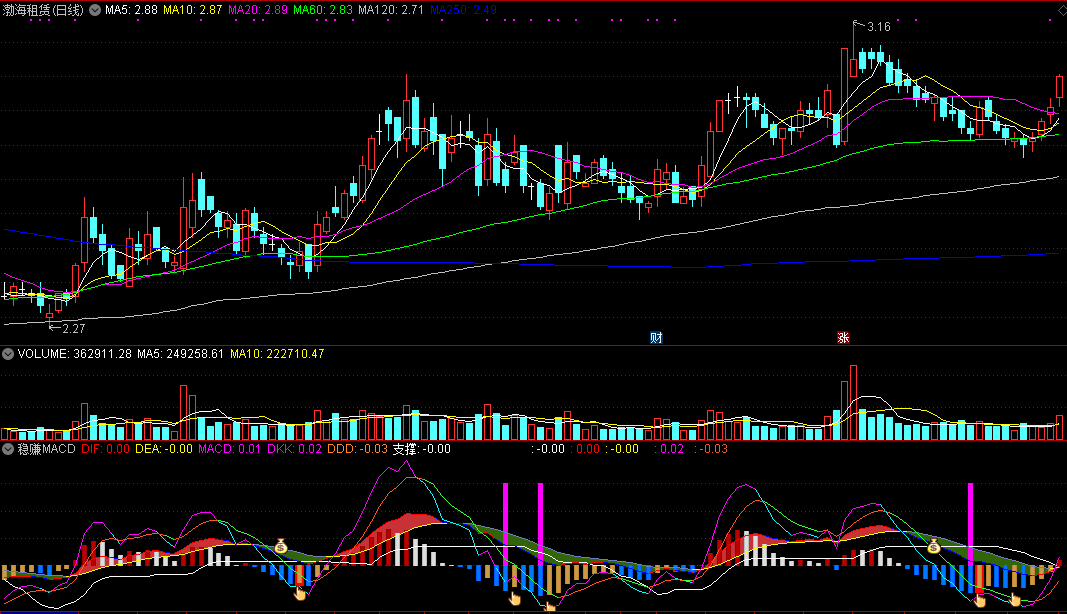Click the red 涨 limit-up marker
The width and height of the screenshot is (1067, 614).
point(843,338)
